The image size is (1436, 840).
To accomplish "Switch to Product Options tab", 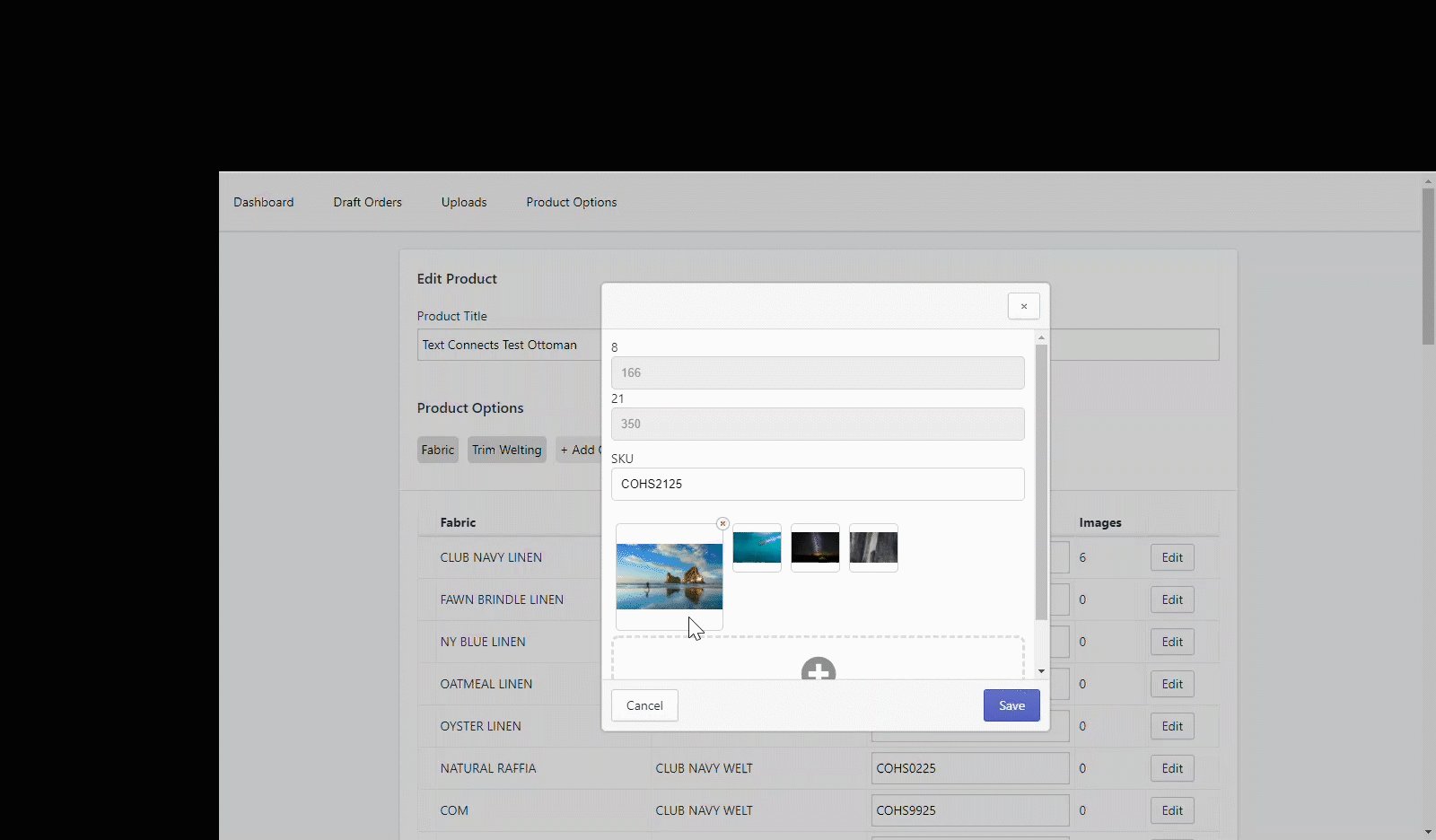I will click(571, 202).
